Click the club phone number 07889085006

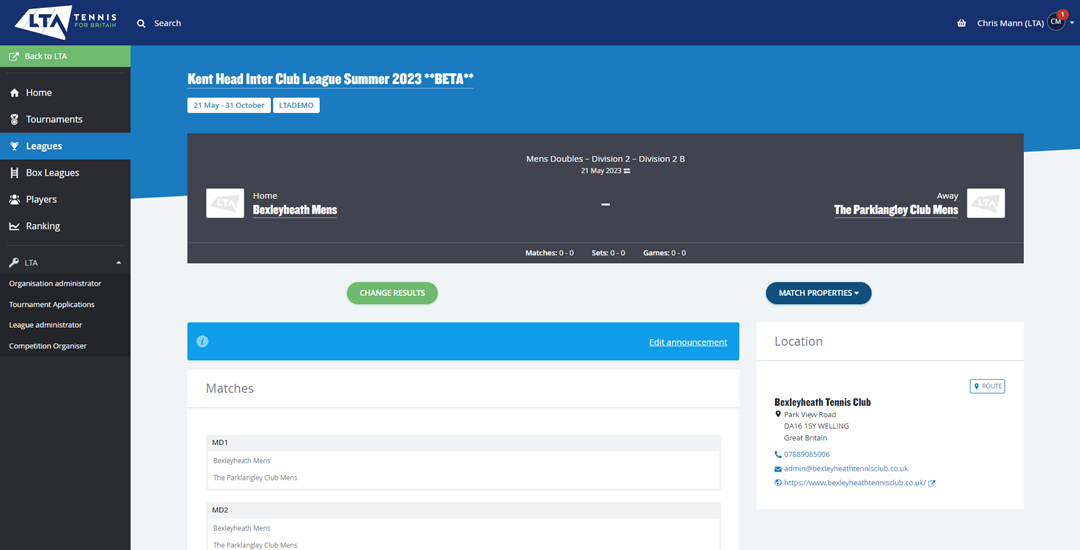[x=806, y=454]
